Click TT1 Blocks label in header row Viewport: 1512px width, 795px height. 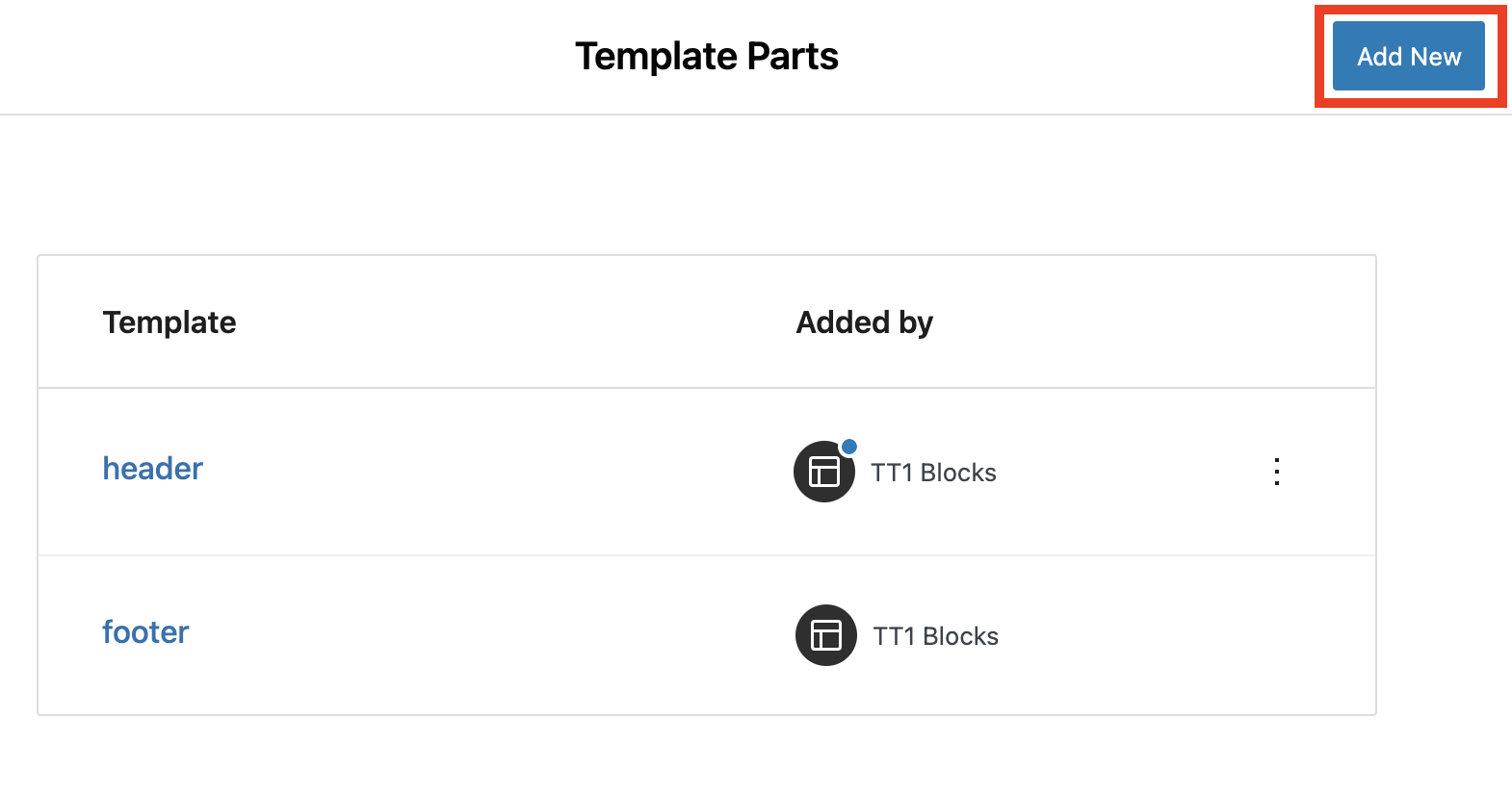933,473
